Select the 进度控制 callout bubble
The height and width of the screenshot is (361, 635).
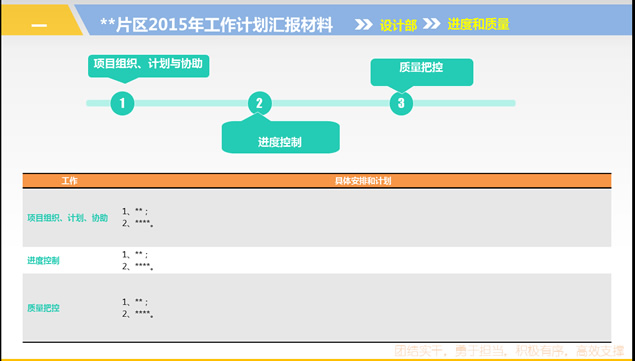(x=281, y=136)
